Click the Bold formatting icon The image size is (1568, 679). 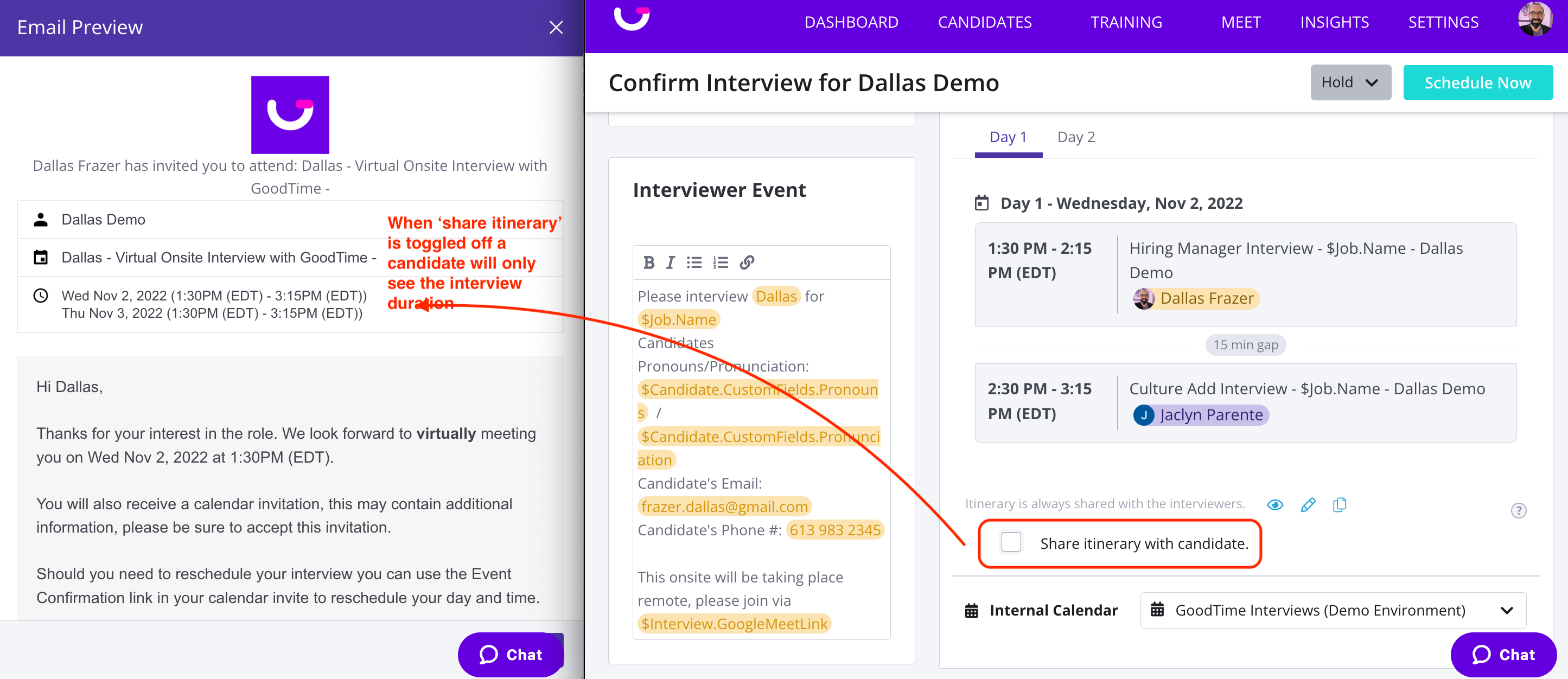(648, 262)
